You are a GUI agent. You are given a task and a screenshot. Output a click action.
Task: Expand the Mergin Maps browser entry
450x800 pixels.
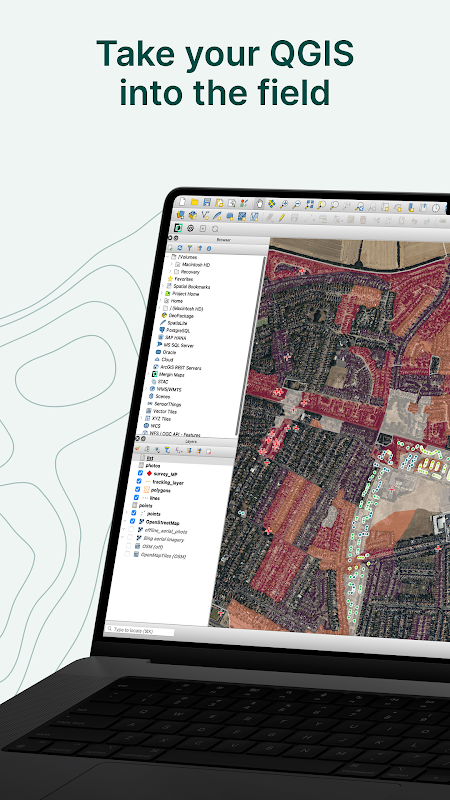pos(149,374)
